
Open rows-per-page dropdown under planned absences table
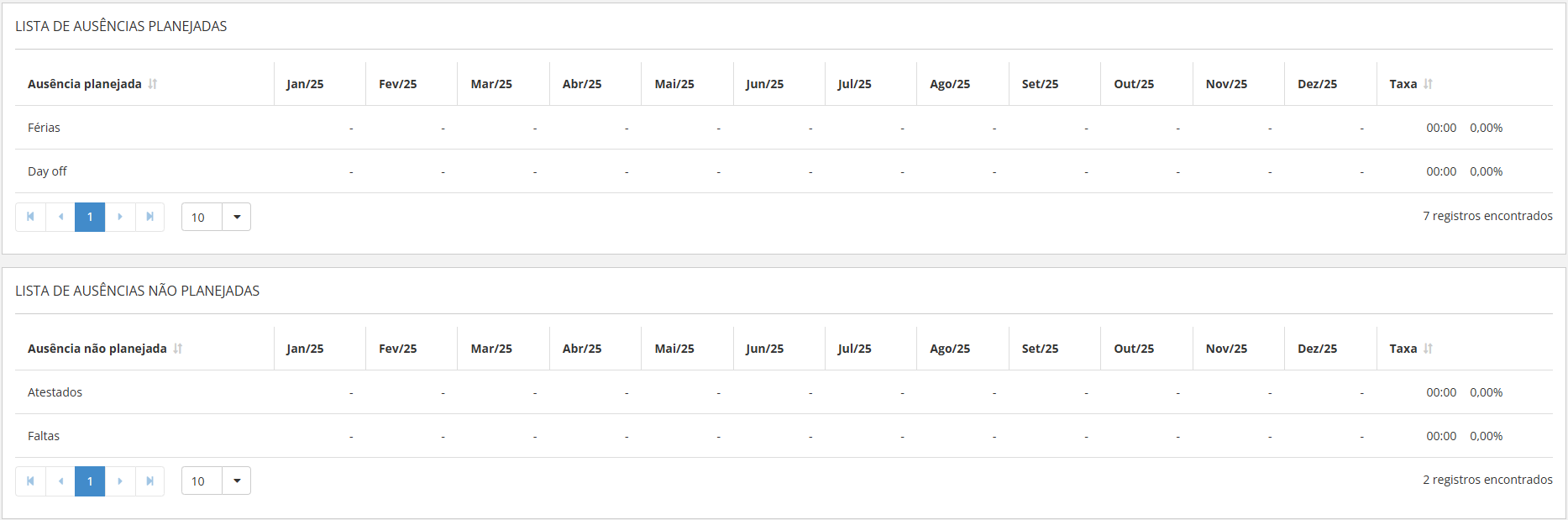tap(236, 217)
